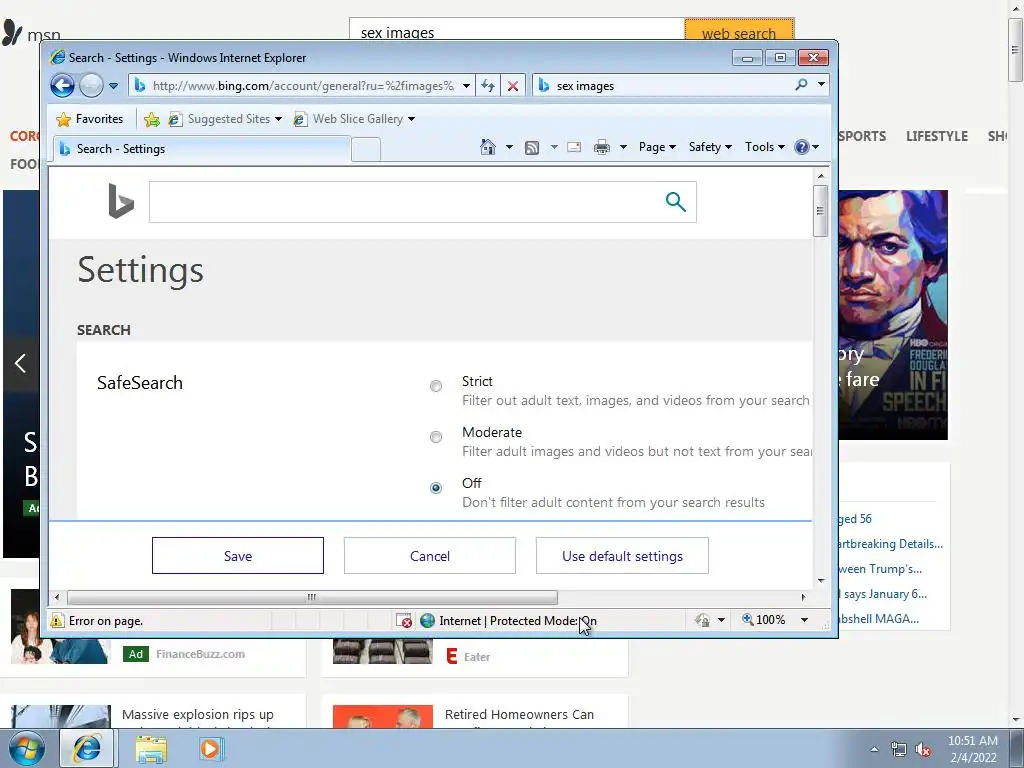Open Suggested Sites favorites item

point(225,119)
